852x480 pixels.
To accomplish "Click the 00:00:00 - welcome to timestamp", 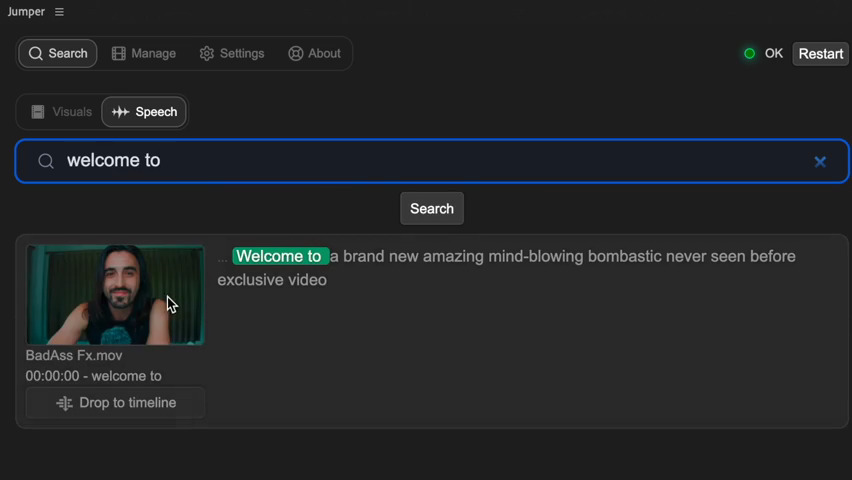I will 93,376.
